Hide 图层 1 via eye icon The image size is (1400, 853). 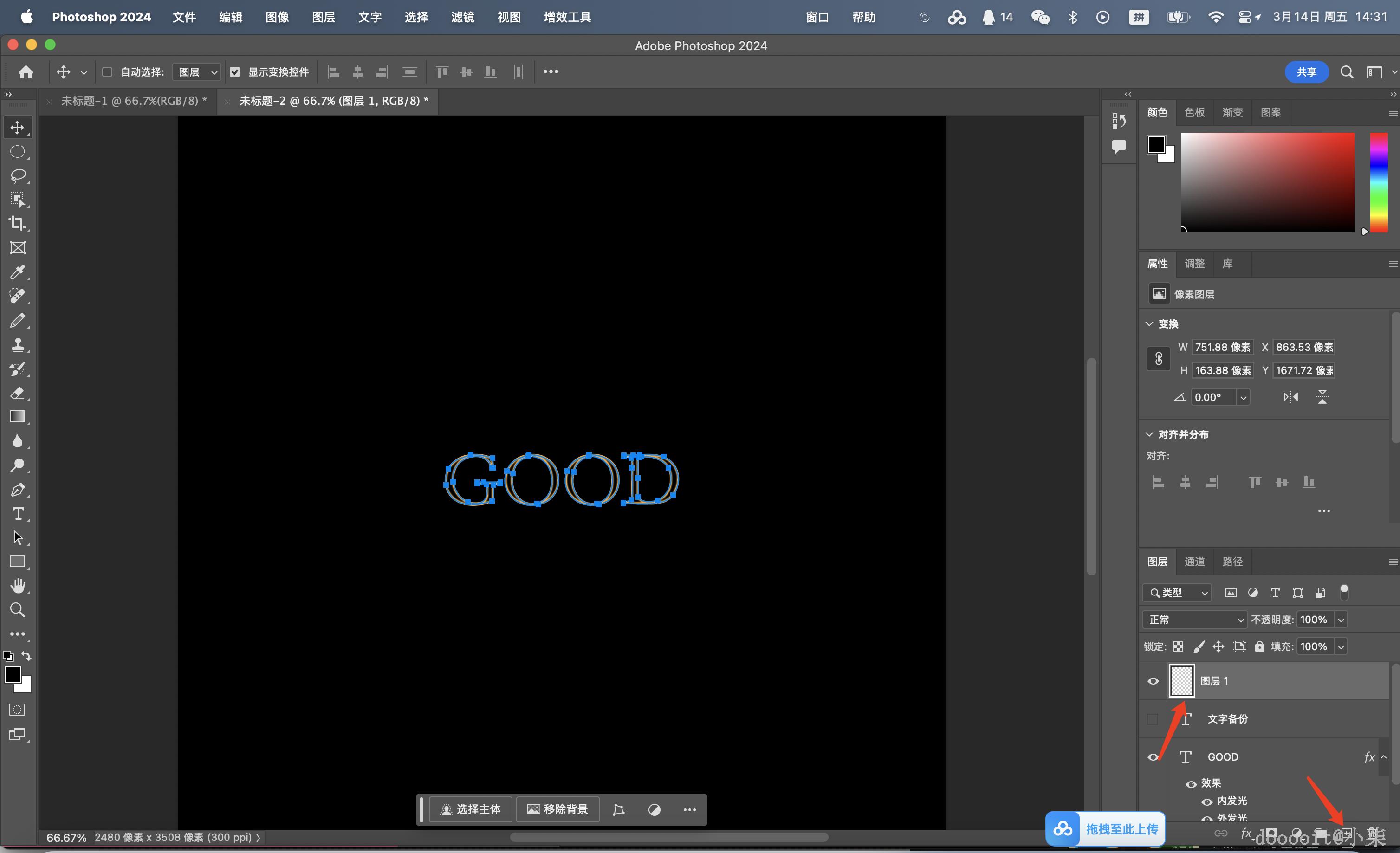1153,681
